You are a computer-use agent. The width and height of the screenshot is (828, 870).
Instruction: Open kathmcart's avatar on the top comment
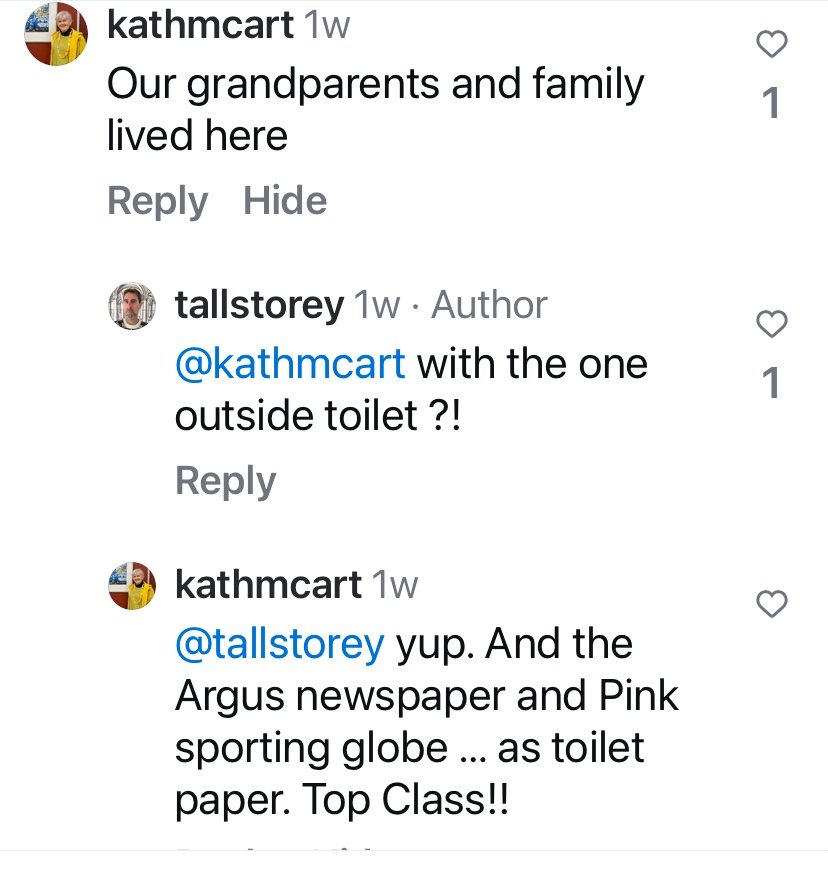point(56,34)
